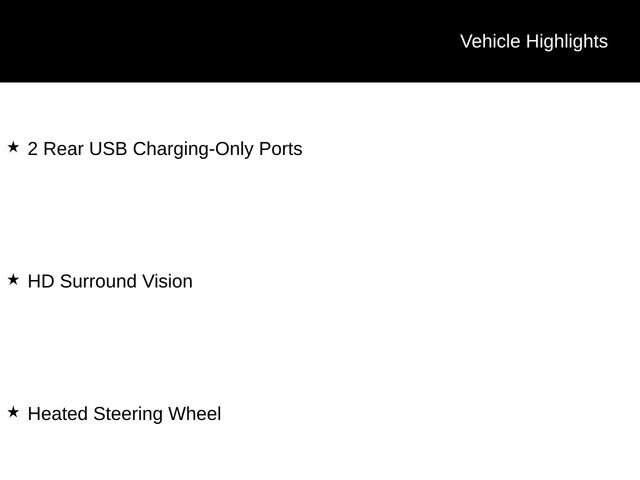Select the word 'Wheel' in the last highlight
This screenshot has height=480, width=640.
point(195,413)
